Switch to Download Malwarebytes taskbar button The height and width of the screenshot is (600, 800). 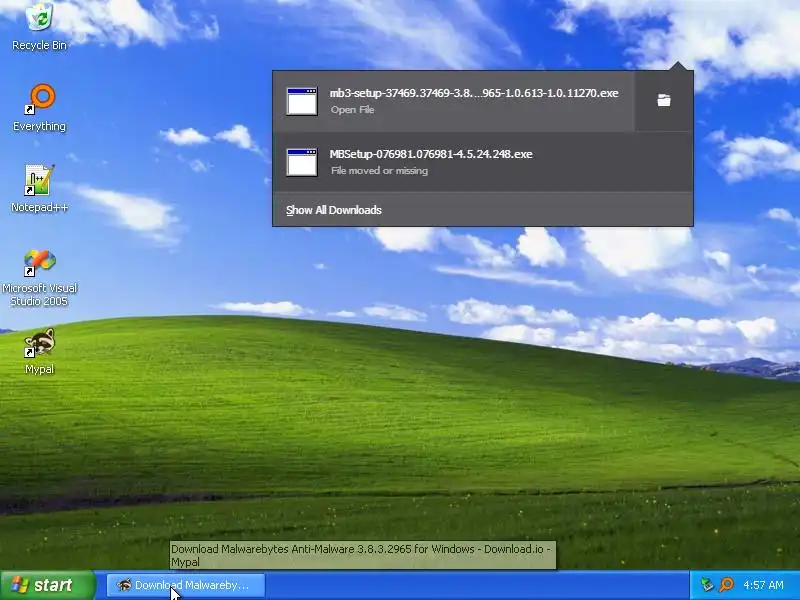click(x=186, y=585)
